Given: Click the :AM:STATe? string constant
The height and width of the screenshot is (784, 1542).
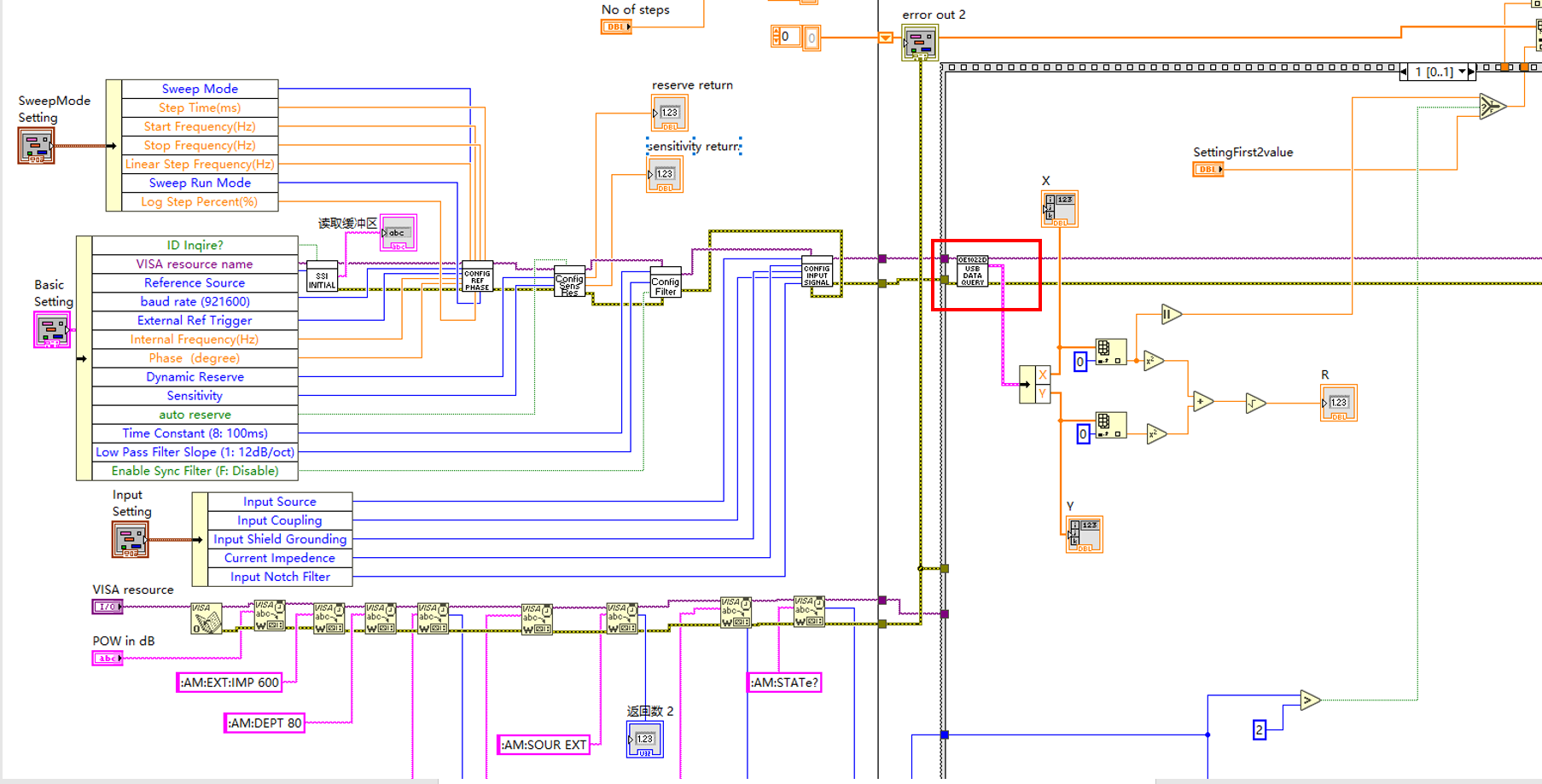Looking at the screenshot, I should pyautogui.click(x=784, y=682).
